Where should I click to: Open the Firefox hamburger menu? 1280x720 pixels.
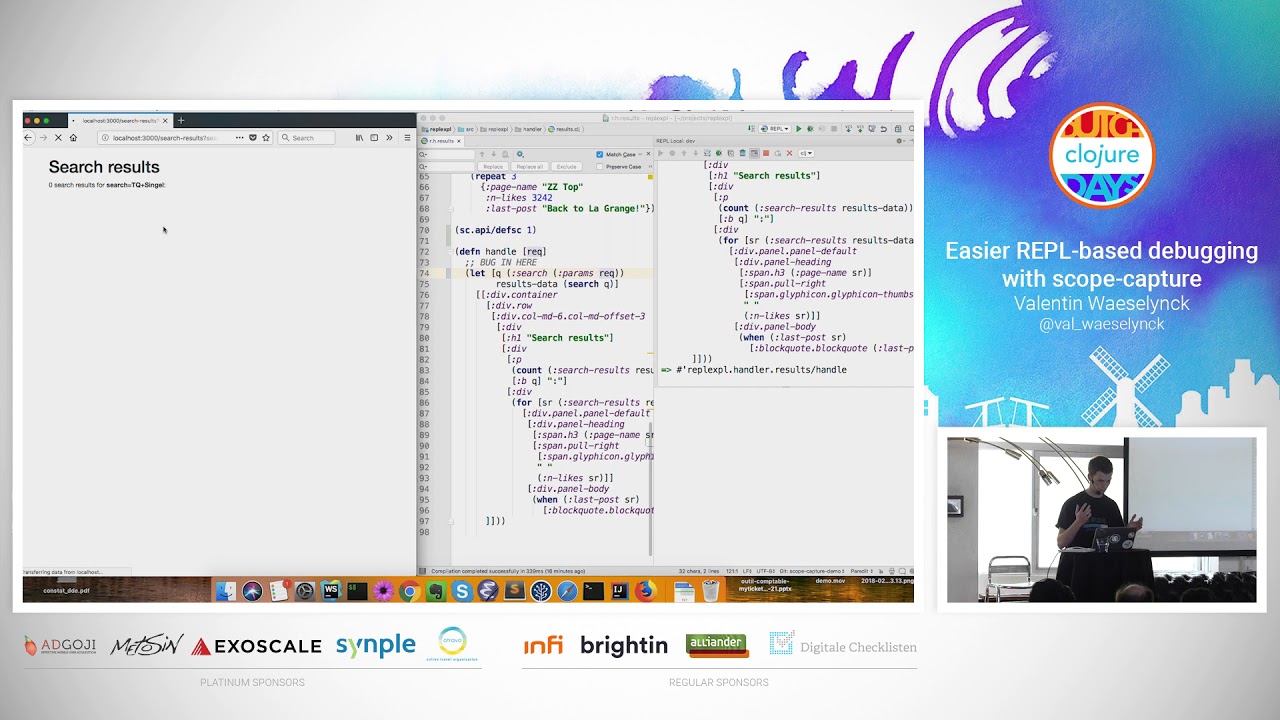(407, 138)
